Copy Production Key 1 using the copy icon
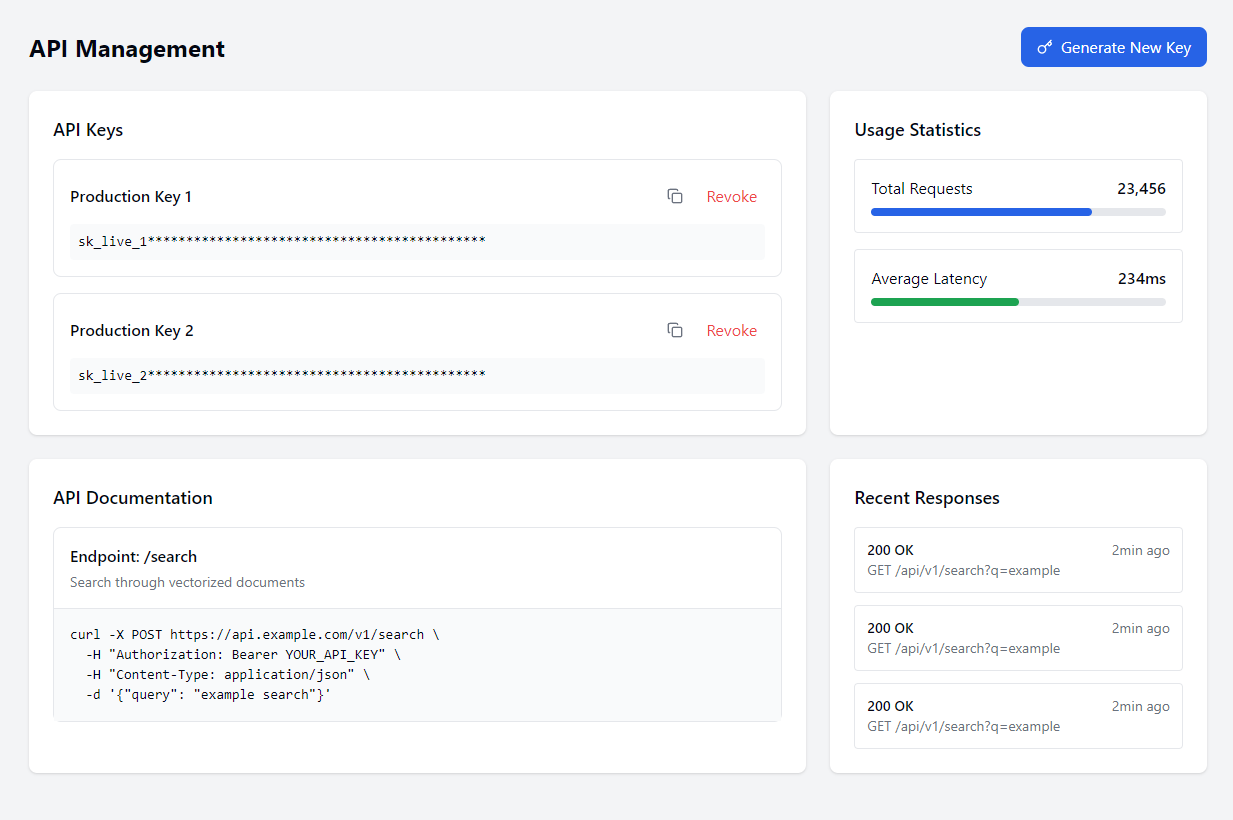 675,196
